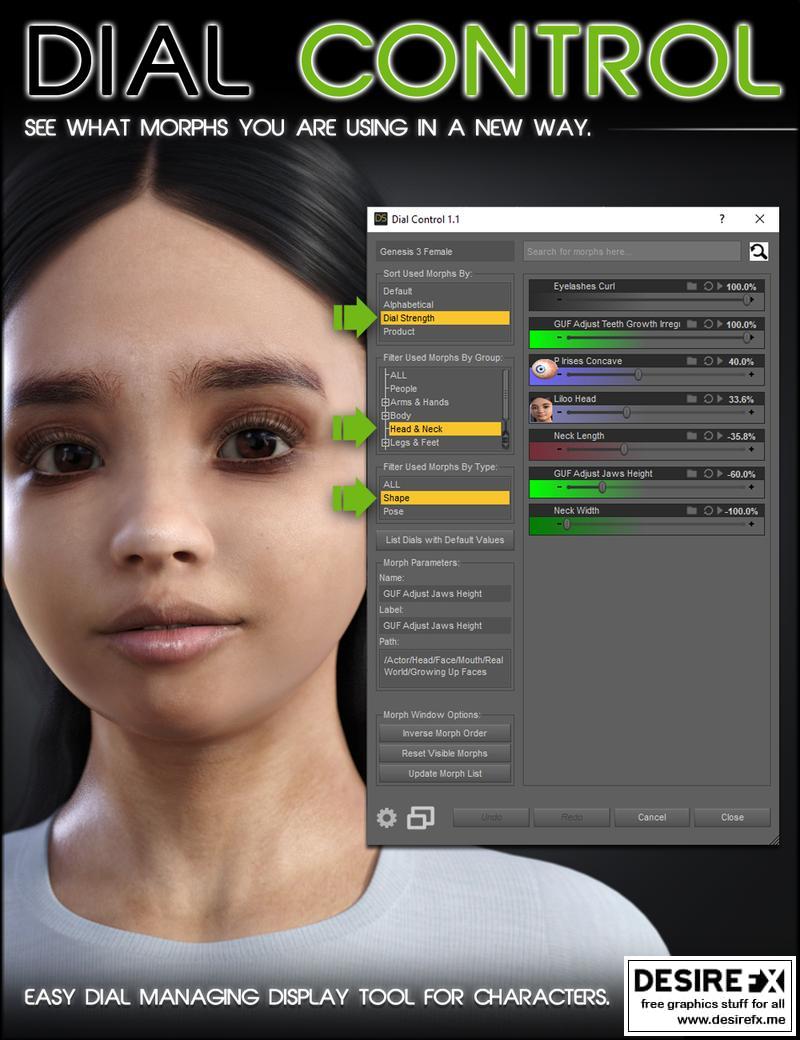Image resolution: width=800 pixels, height=1040 pixels.
Task: Click the Undo button
Action: click(x=491, y=817)
